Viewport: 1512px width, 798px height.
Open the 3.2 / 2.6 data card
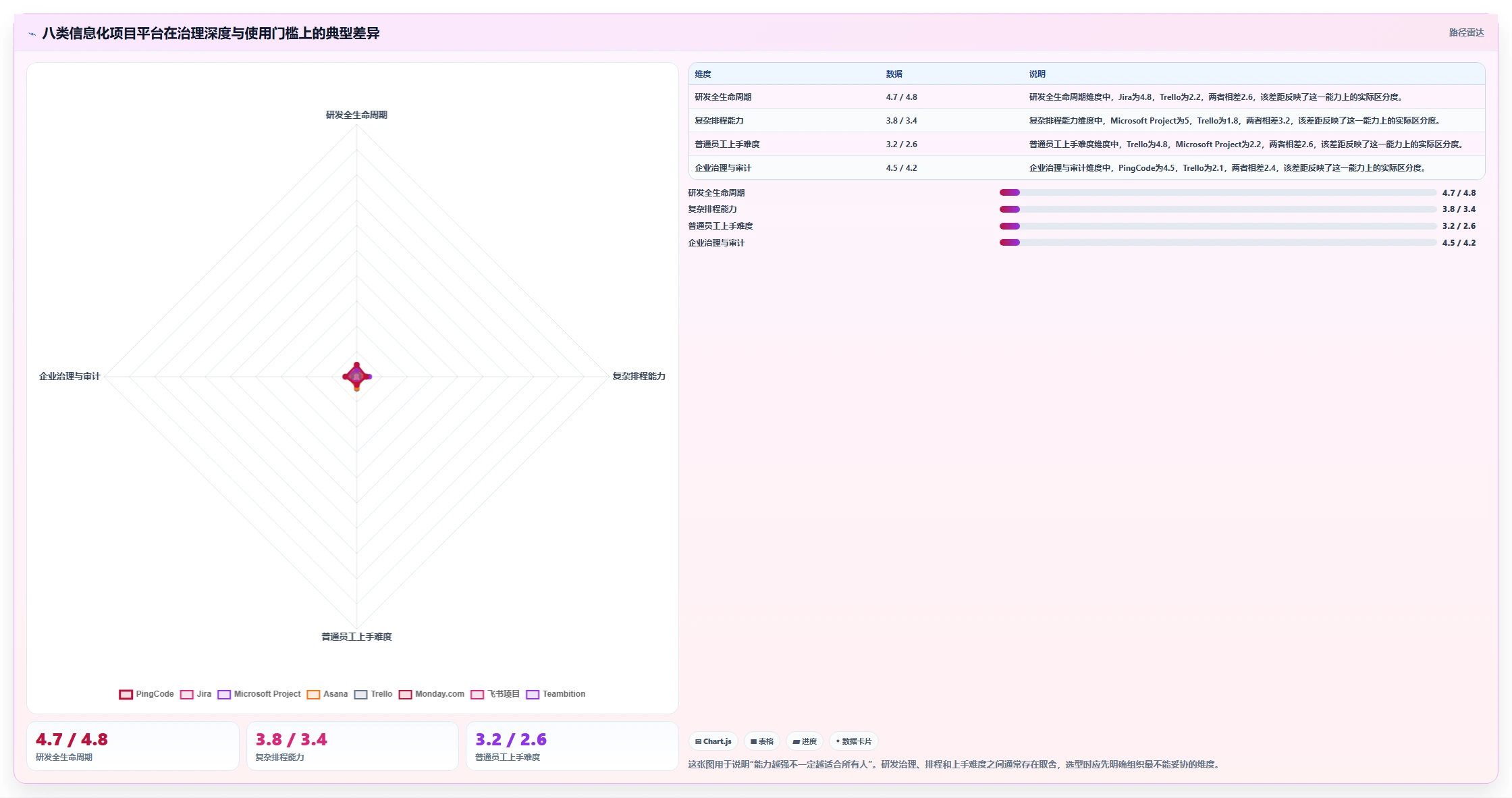[x=572, y=746]
